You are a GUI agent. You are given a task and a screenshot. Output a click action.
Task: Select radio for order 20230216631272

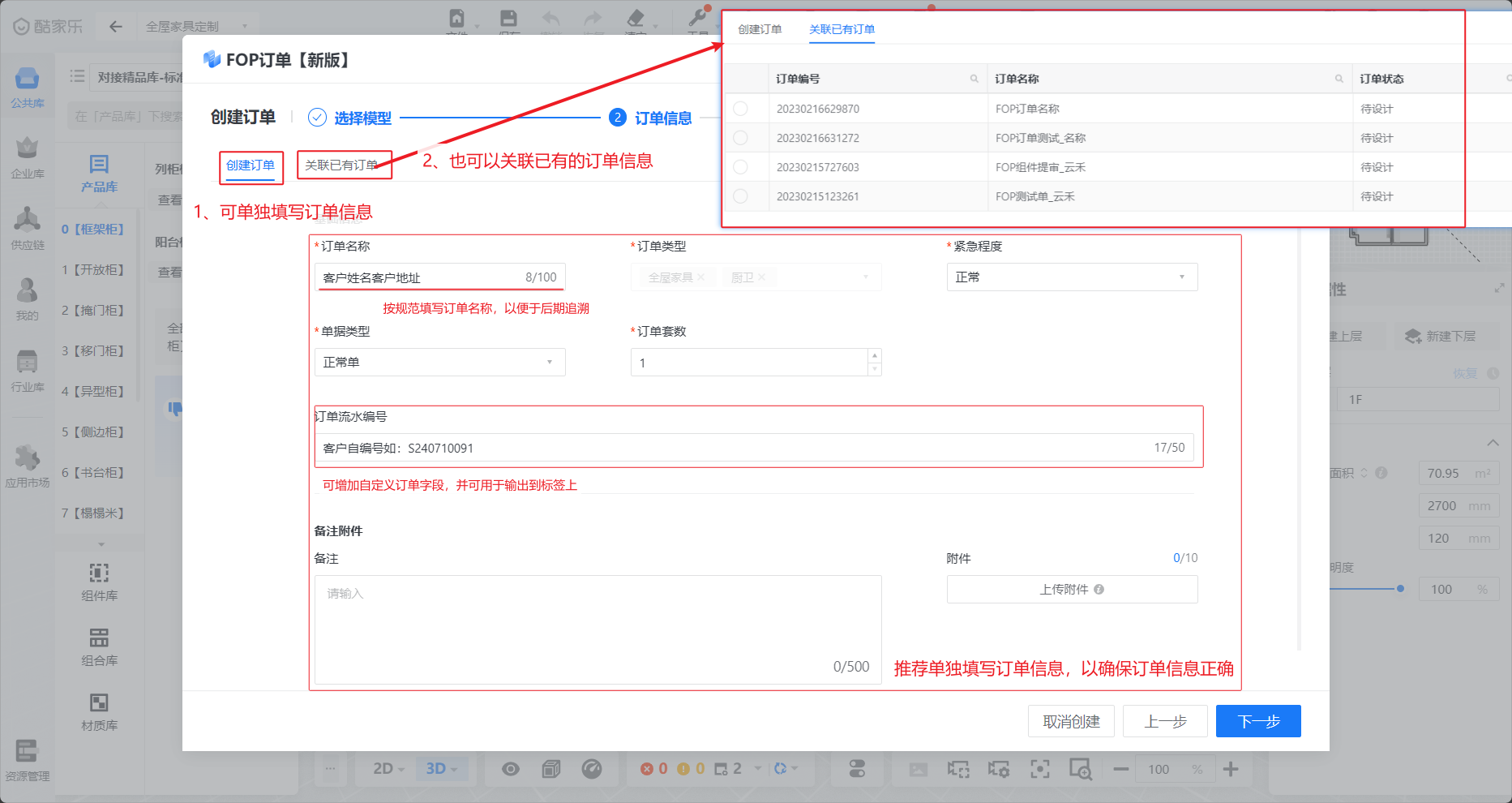(740, 138)
